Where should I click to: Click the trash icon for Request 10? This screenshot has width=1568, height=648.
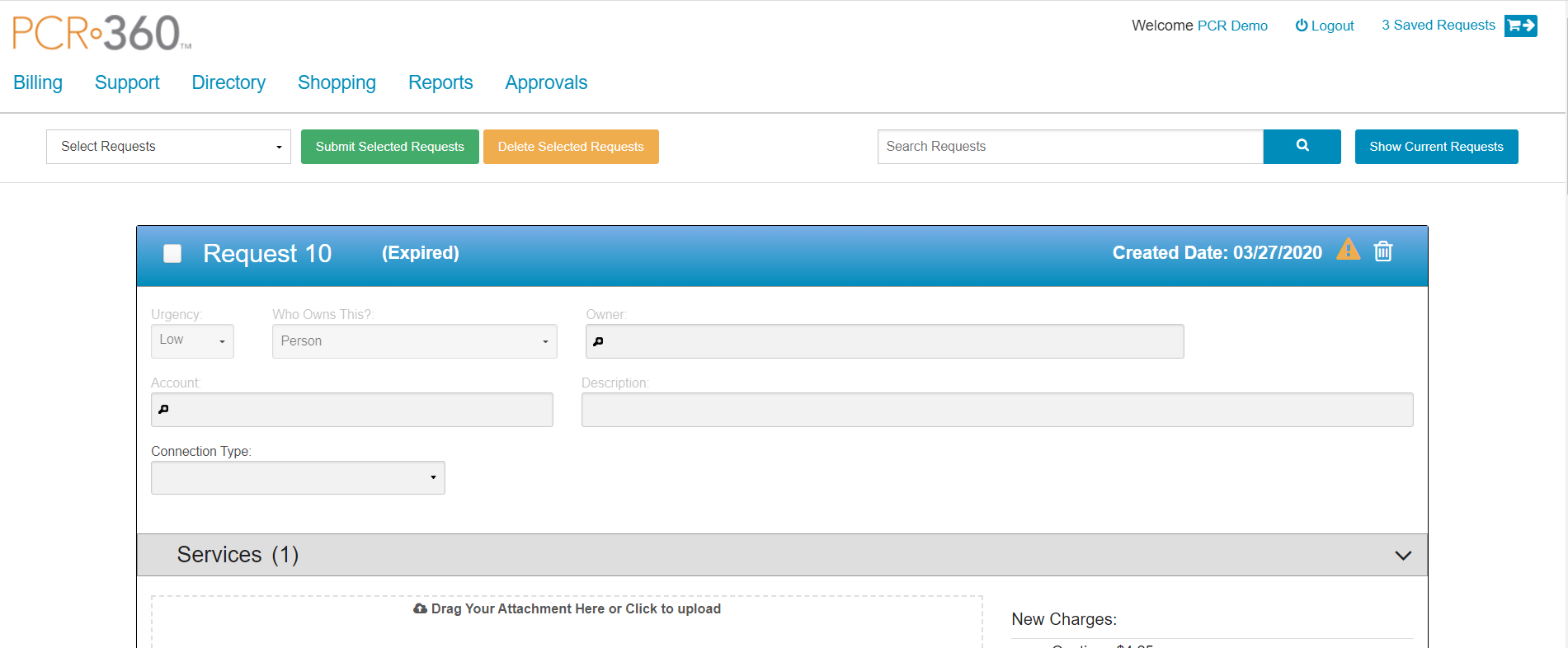click(x=1383, y=251)
